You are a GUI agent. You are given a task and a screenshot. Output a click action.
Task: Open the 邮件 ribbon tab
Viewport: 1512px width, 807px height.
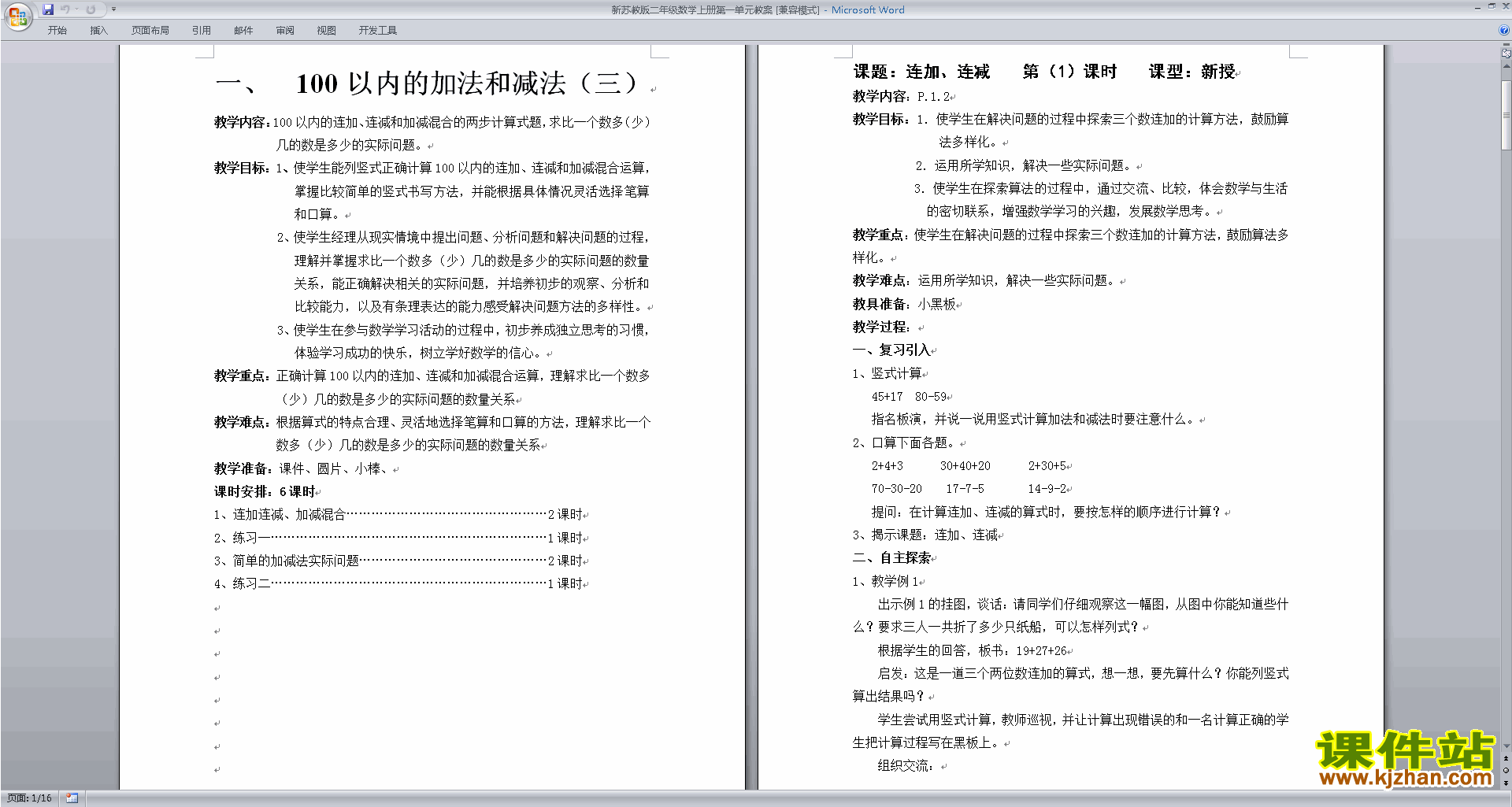[243, 31]
